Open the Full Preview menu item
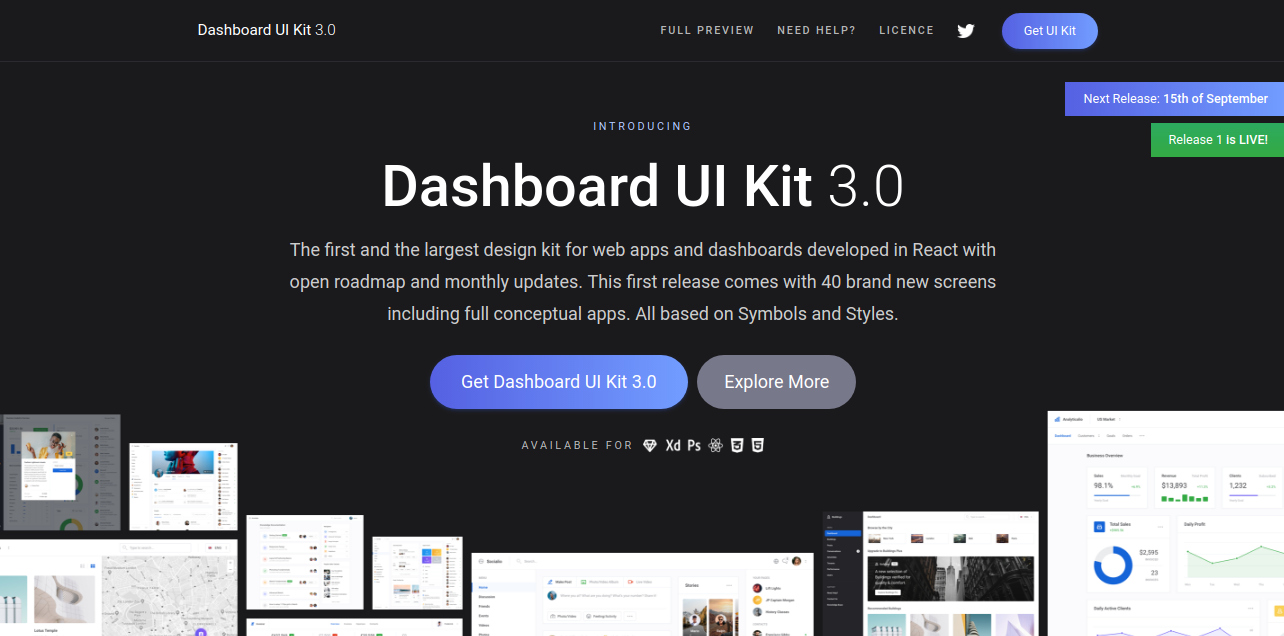Screen dimensions: 1284x636 pos(707,30)
